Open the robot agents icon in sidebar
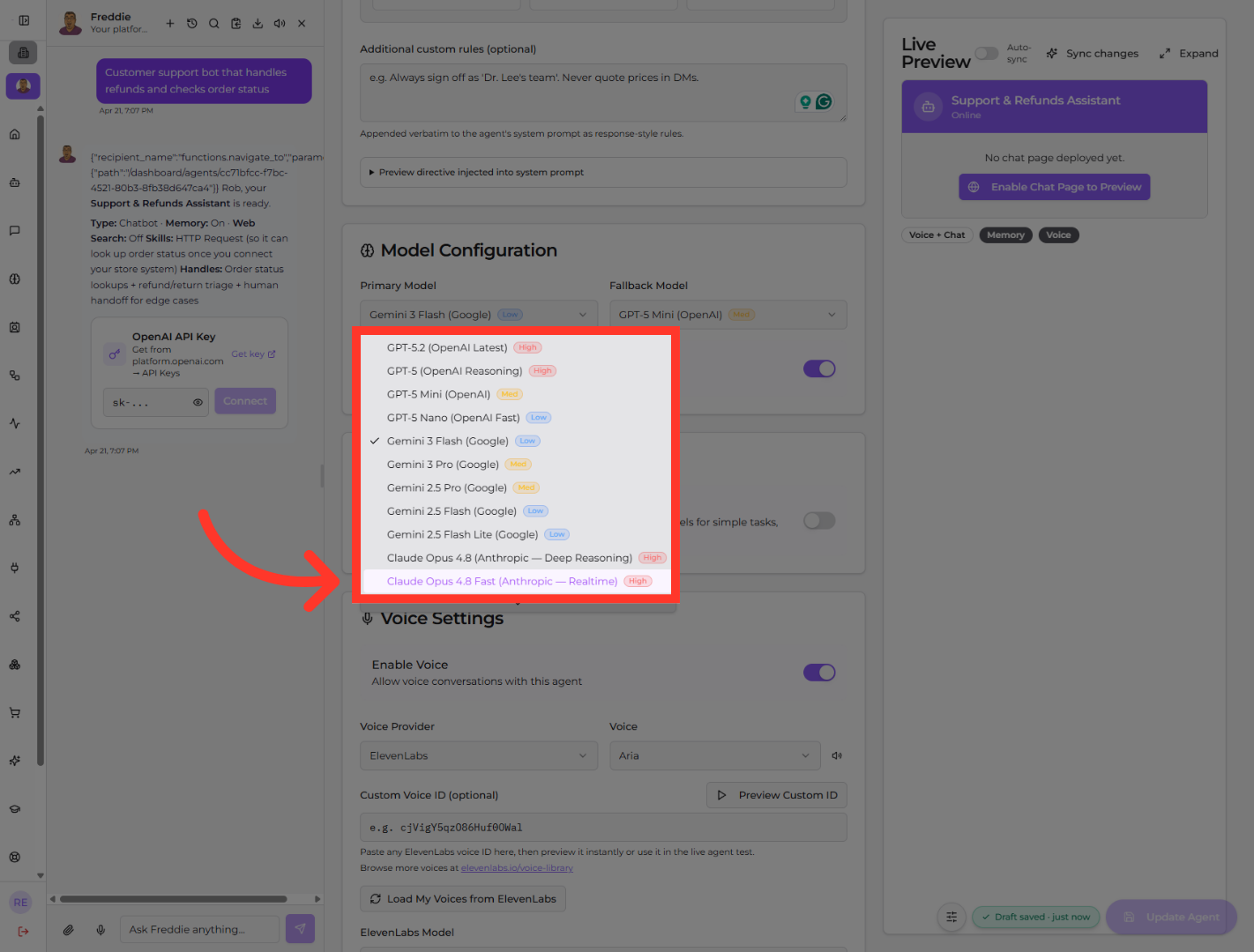This screenshot has width=1254, height=952. (15, 182)
